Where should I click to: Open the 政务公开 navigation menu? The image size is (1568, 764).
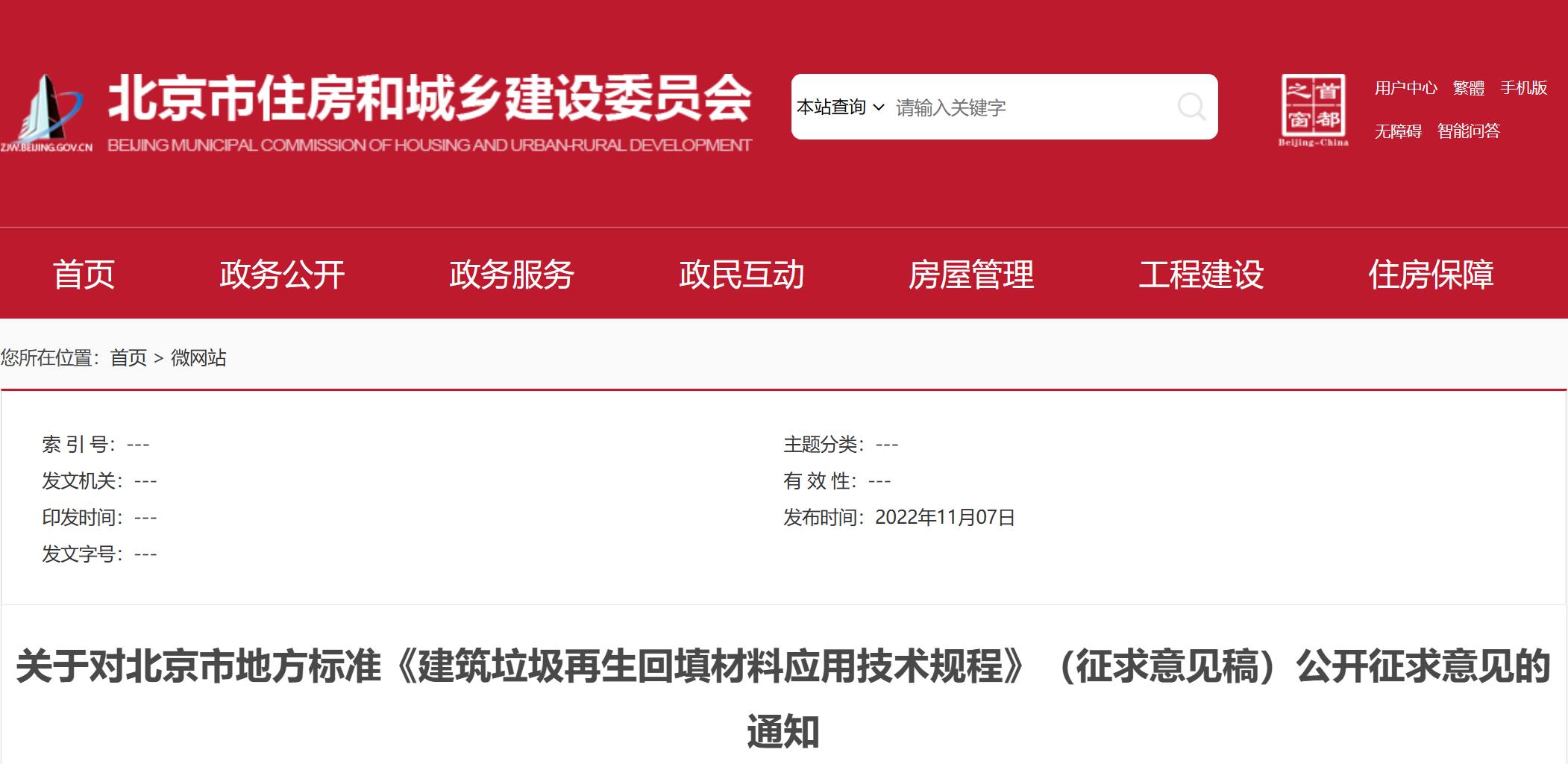(x=282, y=275)
